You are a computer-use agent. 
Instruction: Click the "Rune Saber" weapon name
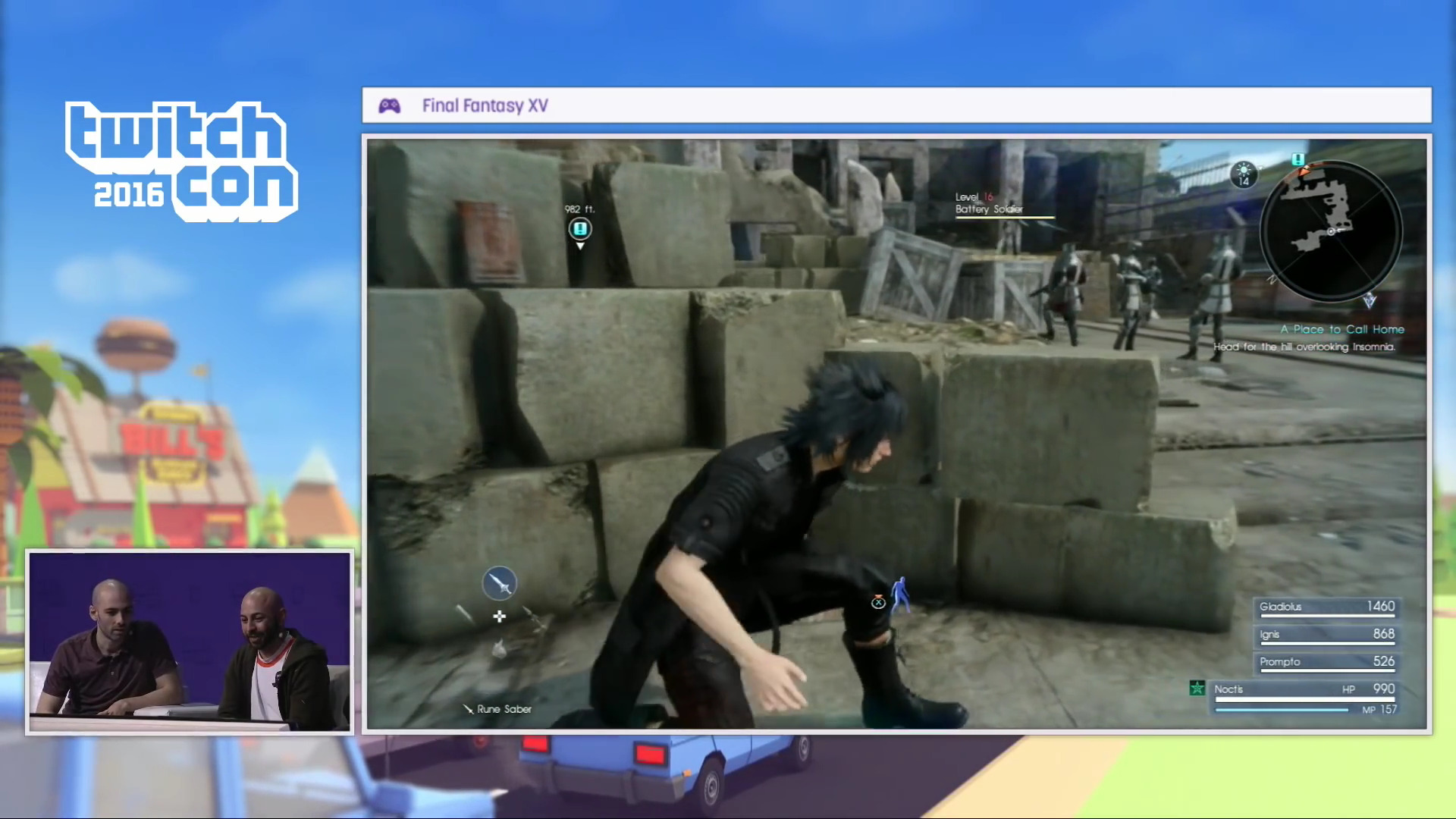[x=504, y=709]
